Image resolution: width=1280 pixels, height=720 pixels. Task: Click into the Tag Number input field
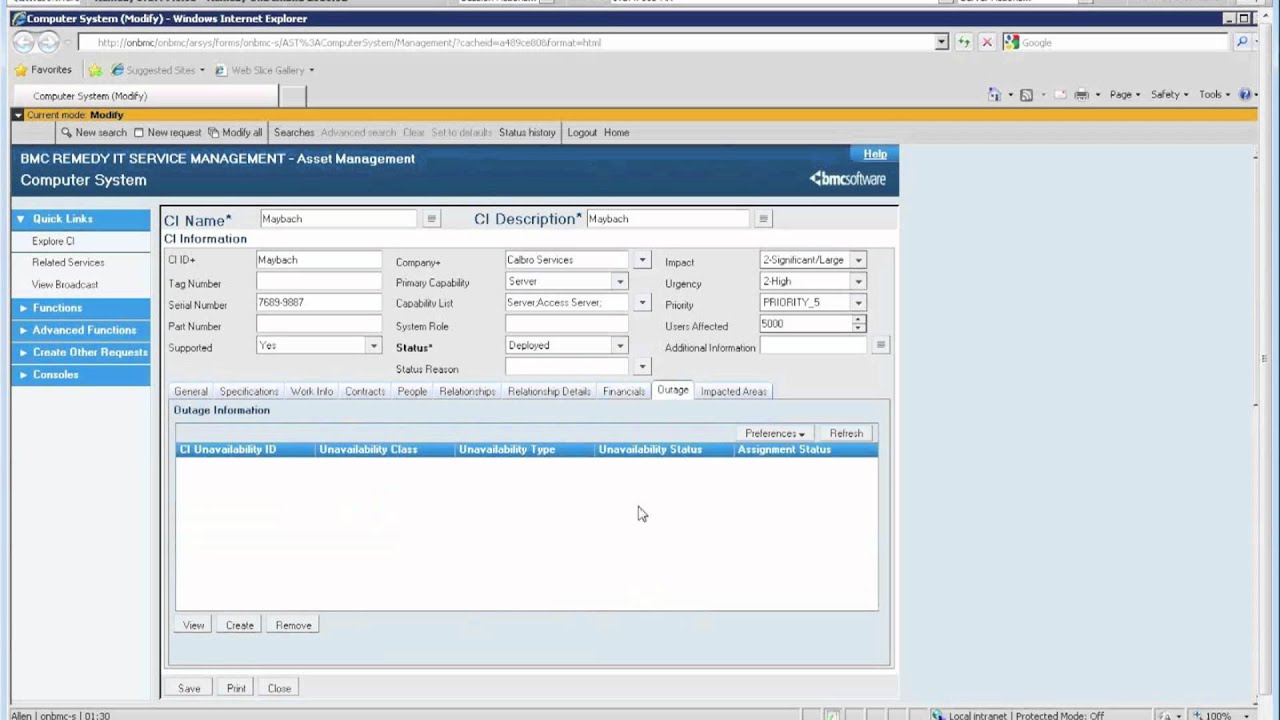(319, 283)
